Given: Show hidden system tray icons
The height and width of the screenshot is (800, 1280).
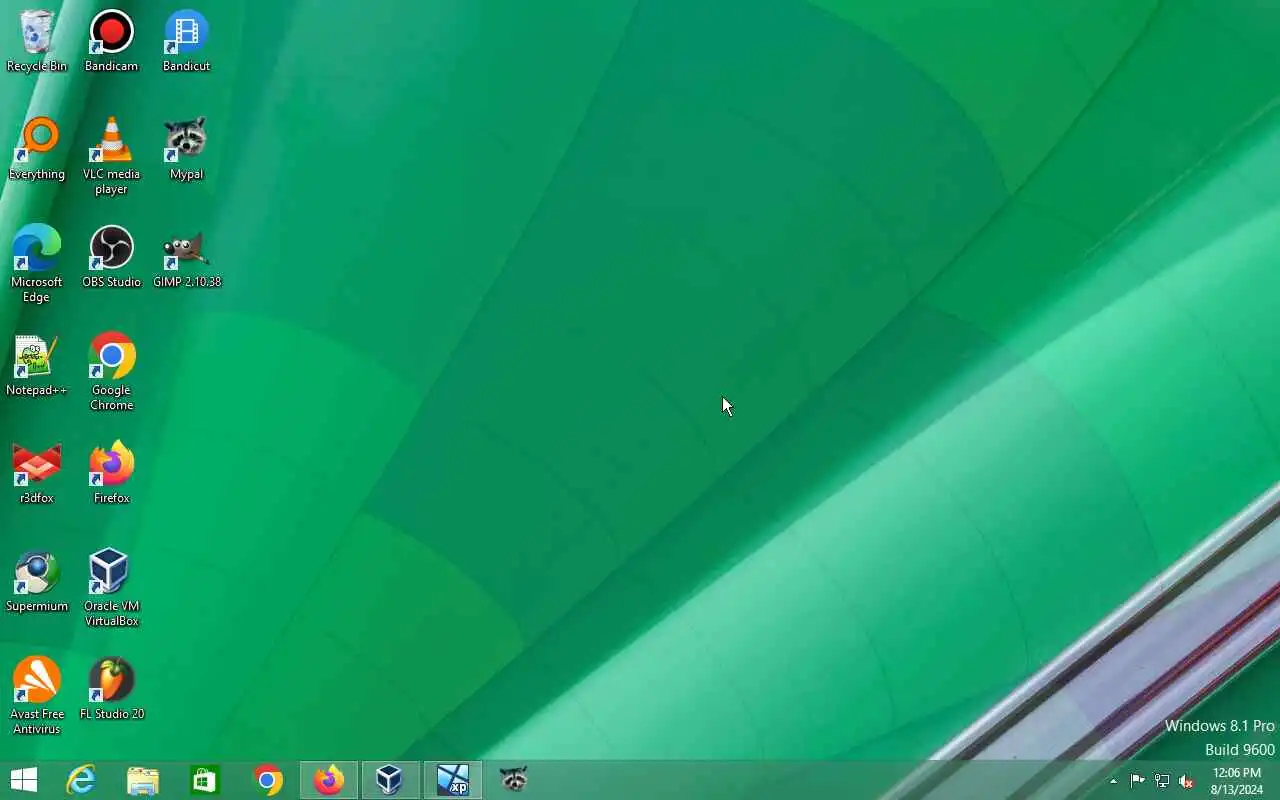Looking at the screenshot, I should [x=1113, y=782].
